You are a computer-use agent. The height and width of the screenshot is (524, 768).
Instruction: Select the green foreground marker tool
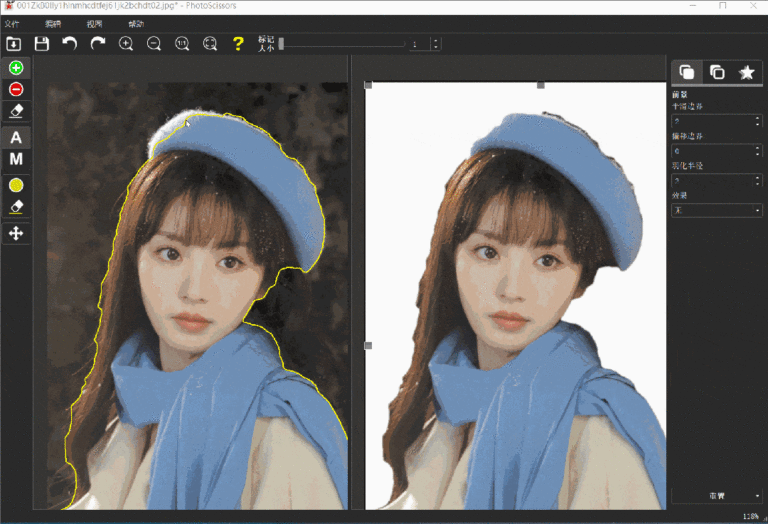tap(16, 68)
